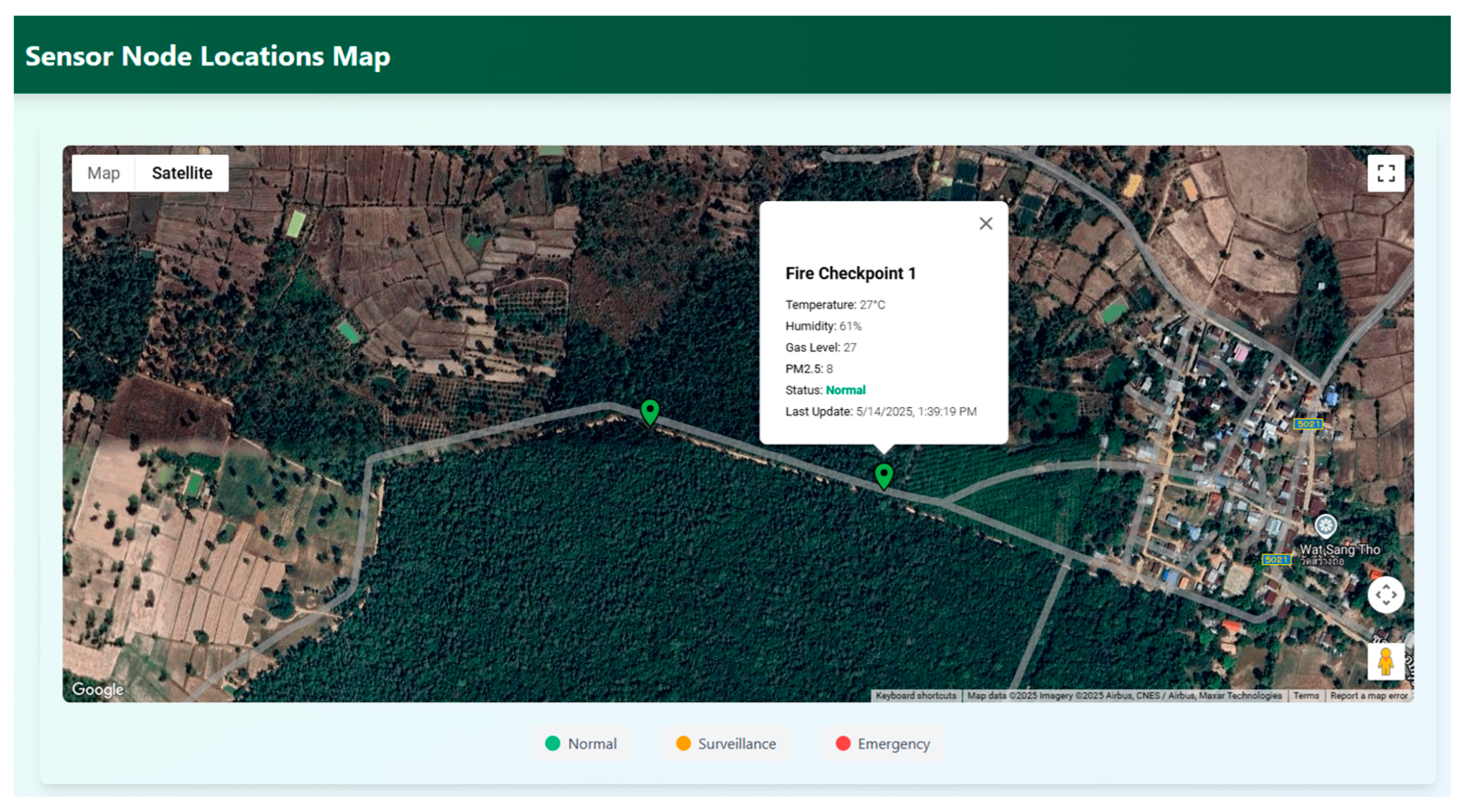Switch to Map view type
The height and width of the screenshot is (812, 1464).
coord(104,173)
